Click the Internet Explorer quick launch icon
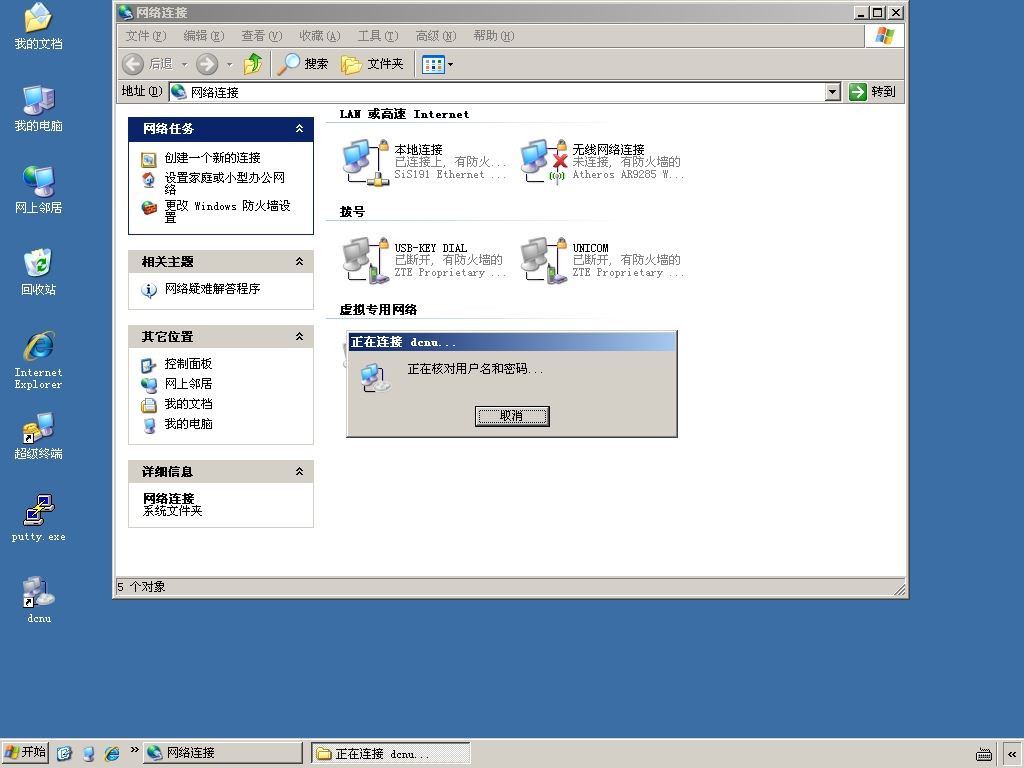Image resolution: width=1024 pixels, height=768 pixels. (x=112, y=753)
